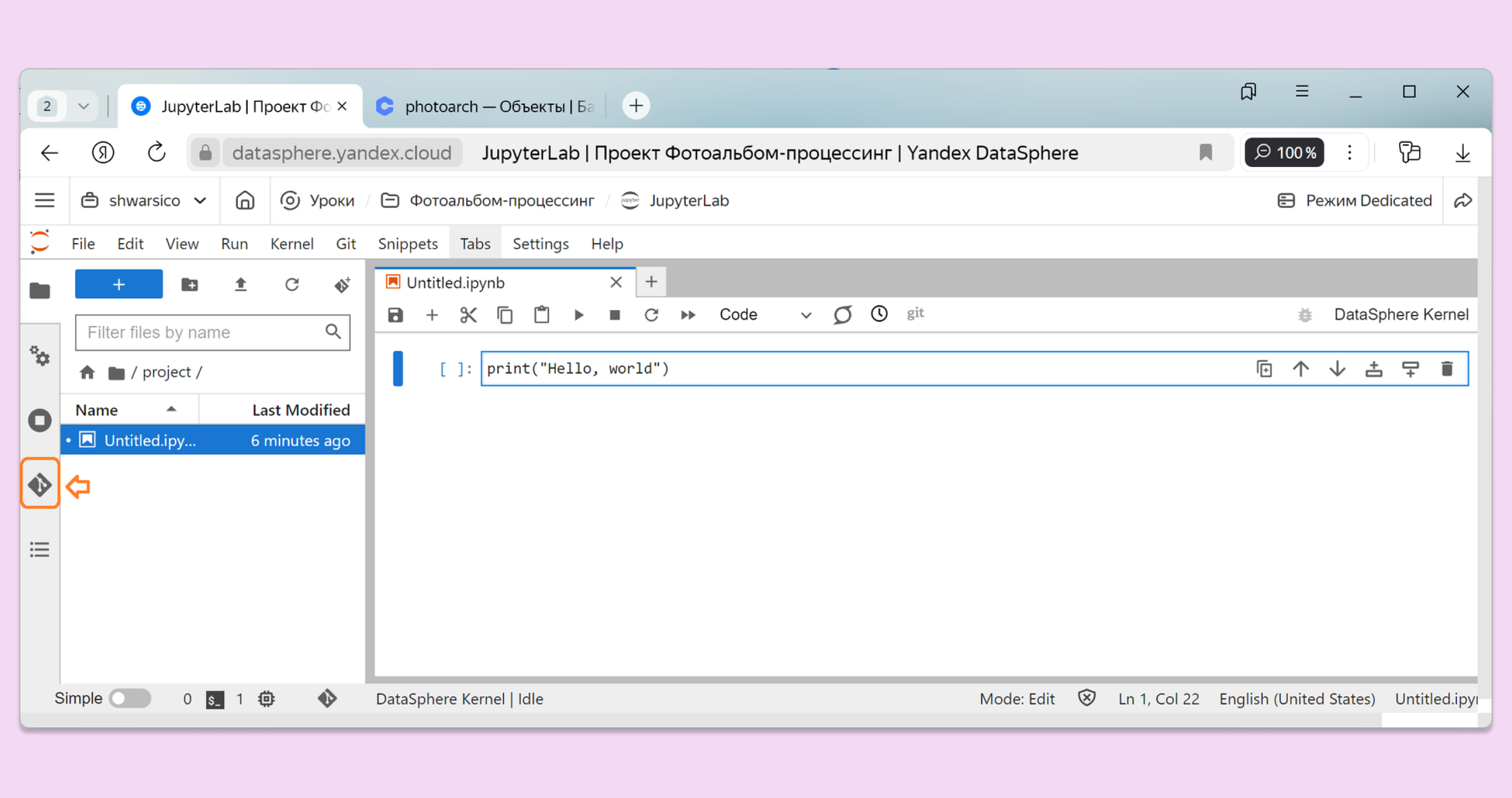Open the Tabs menu
The image size is (1512, 798).
coord(475,244)
